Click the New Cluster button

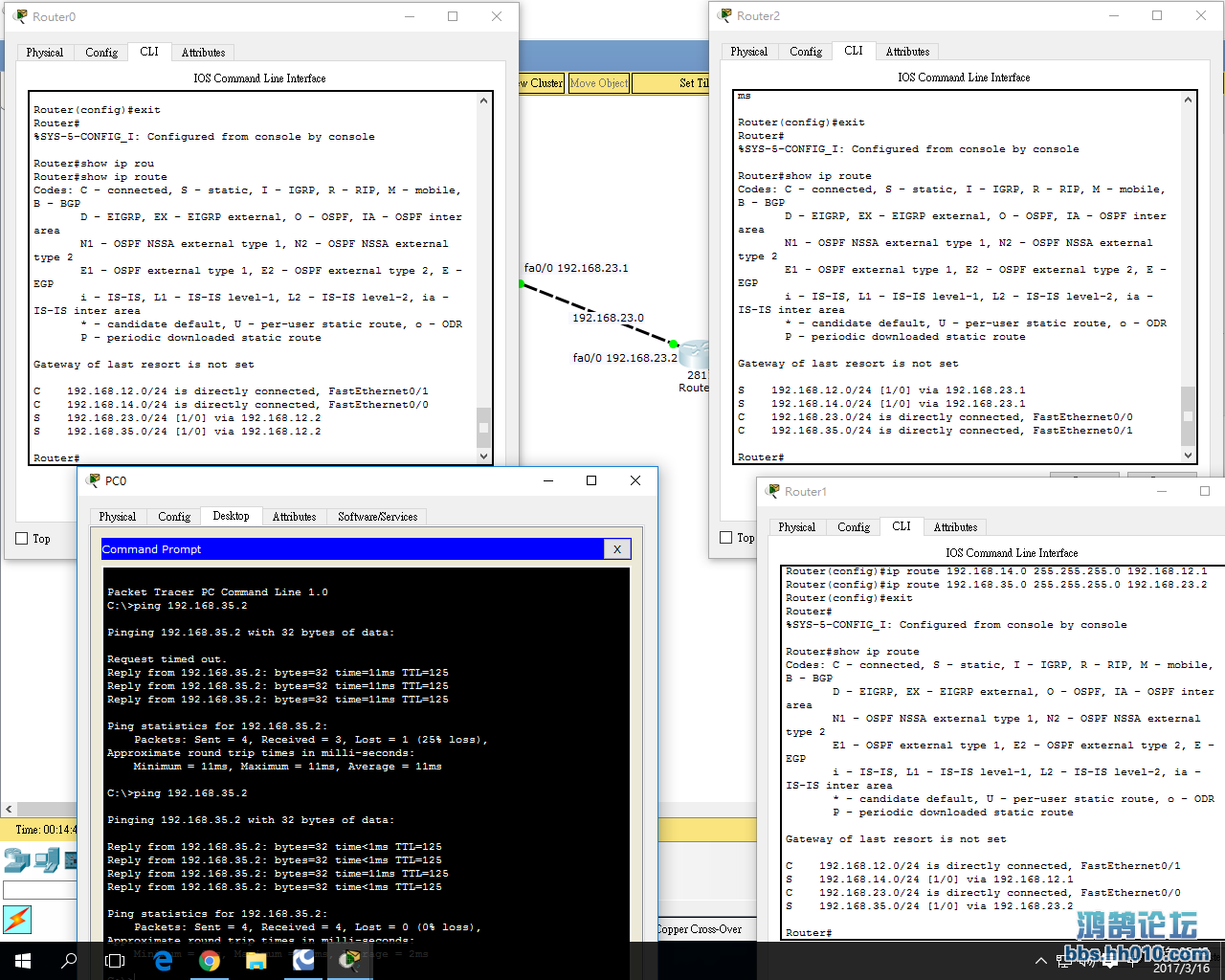click(543, 83)
